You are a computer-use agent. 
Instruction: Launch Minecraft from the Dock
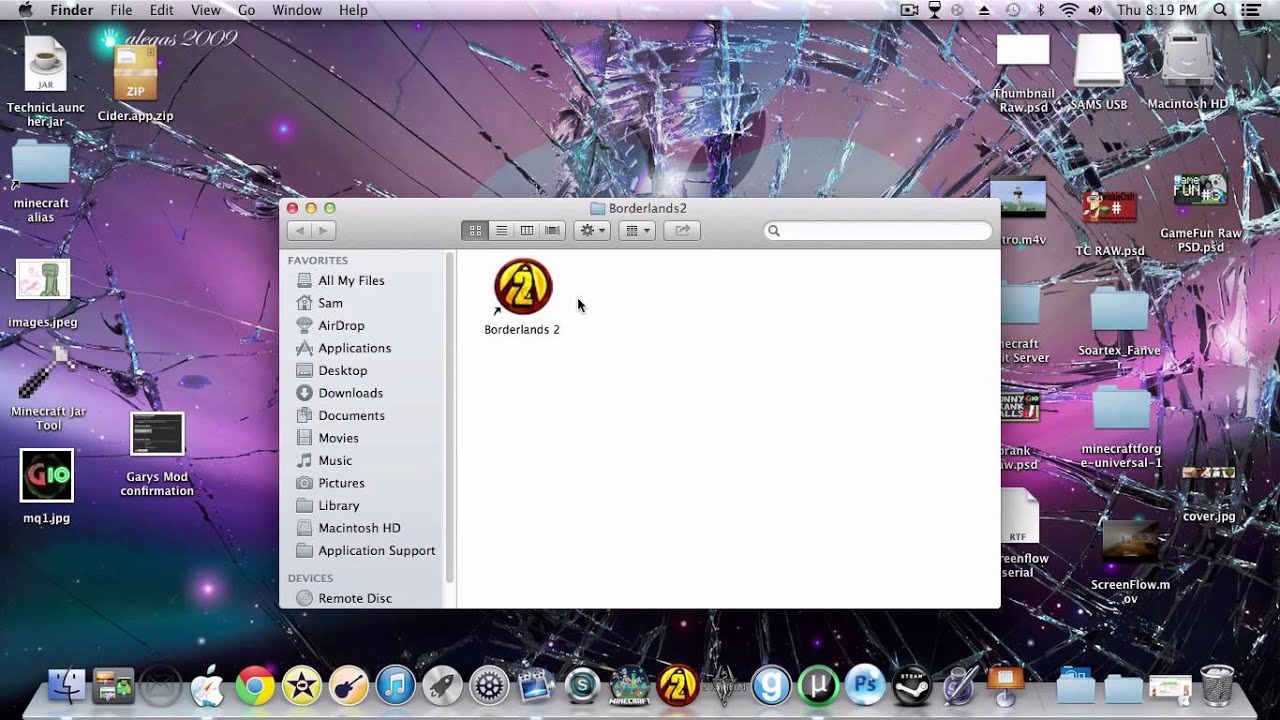tap(630, 686)
